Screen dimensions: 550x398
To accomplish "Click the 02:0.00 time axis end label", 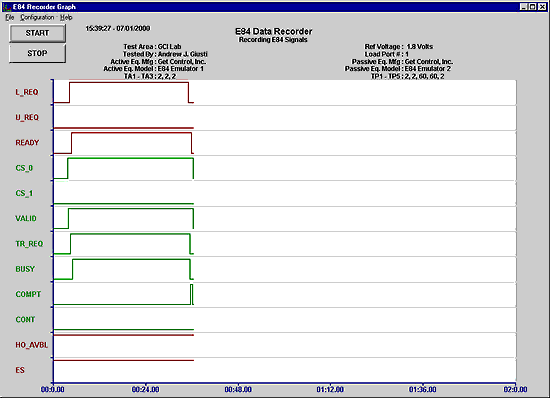I will pos(515,390).
